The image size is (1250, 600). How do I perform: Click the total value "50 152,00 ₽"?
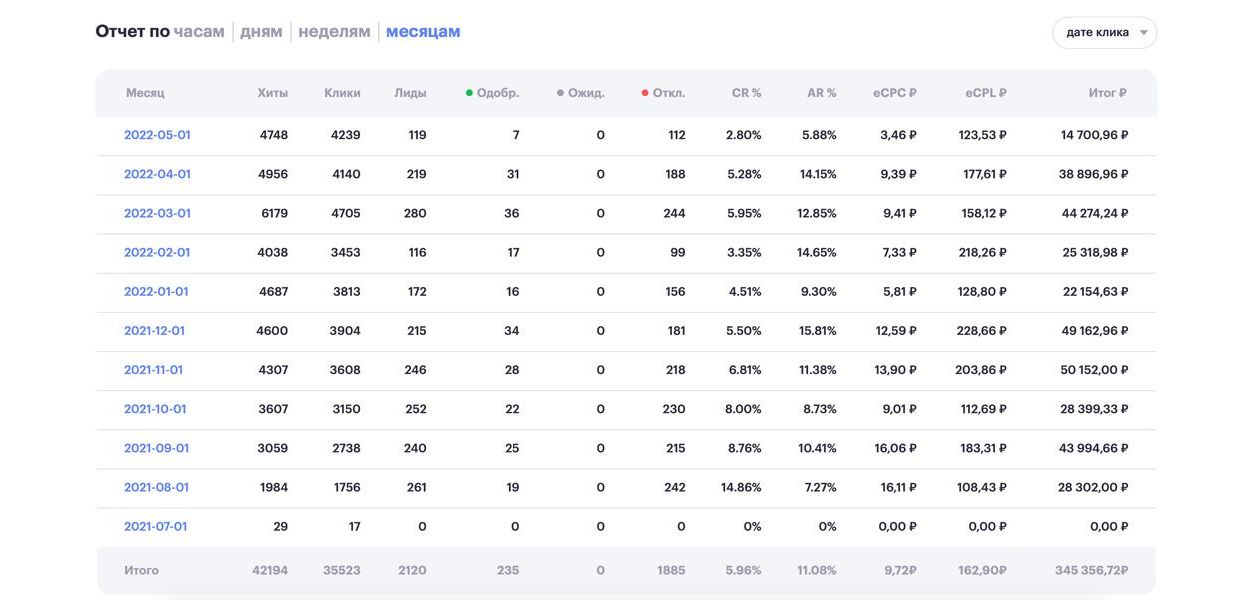coord(1095,370)
